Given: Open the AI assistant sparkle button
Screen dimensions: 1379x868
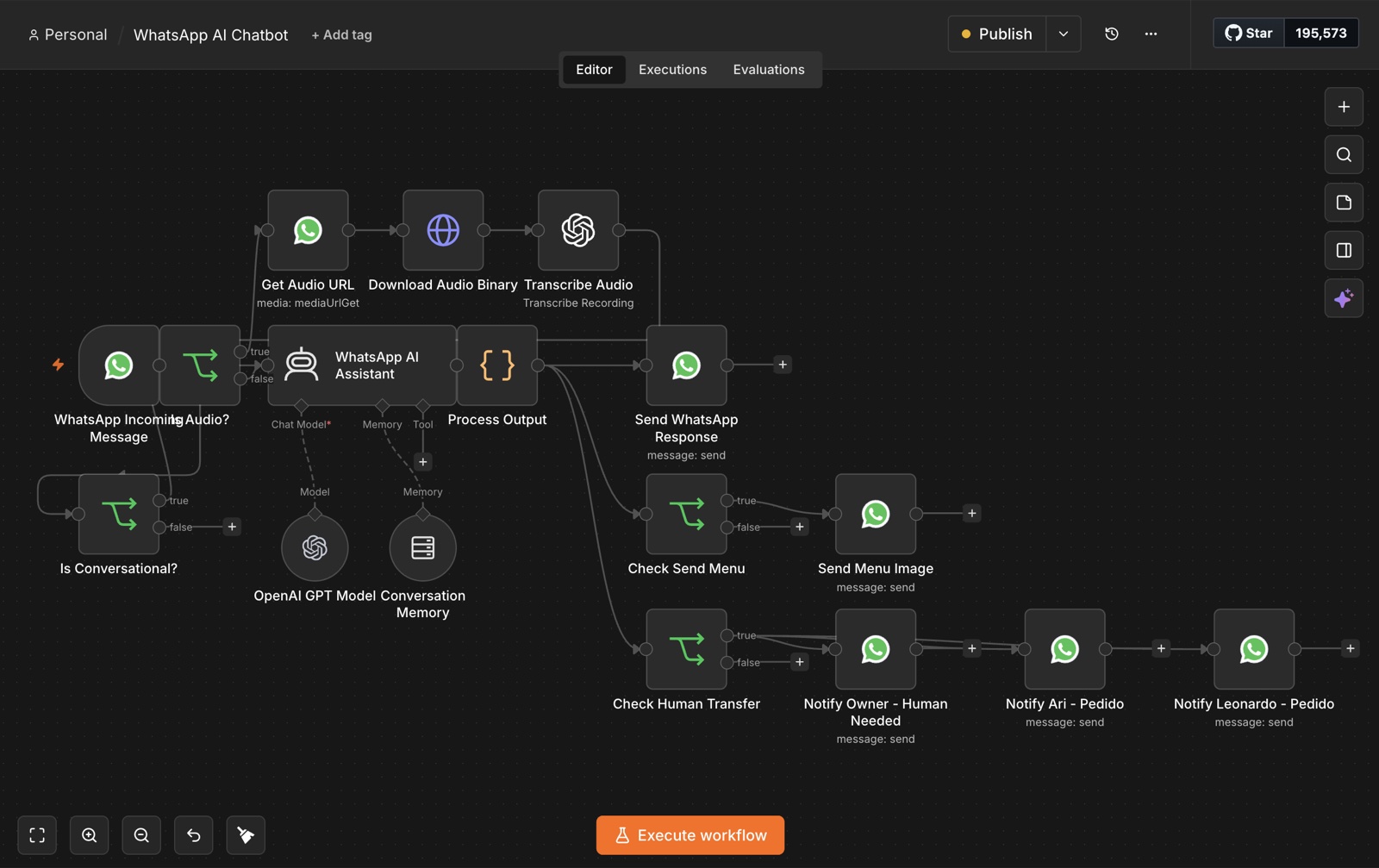Looking at the screenshot, I should pos(1344,298).
